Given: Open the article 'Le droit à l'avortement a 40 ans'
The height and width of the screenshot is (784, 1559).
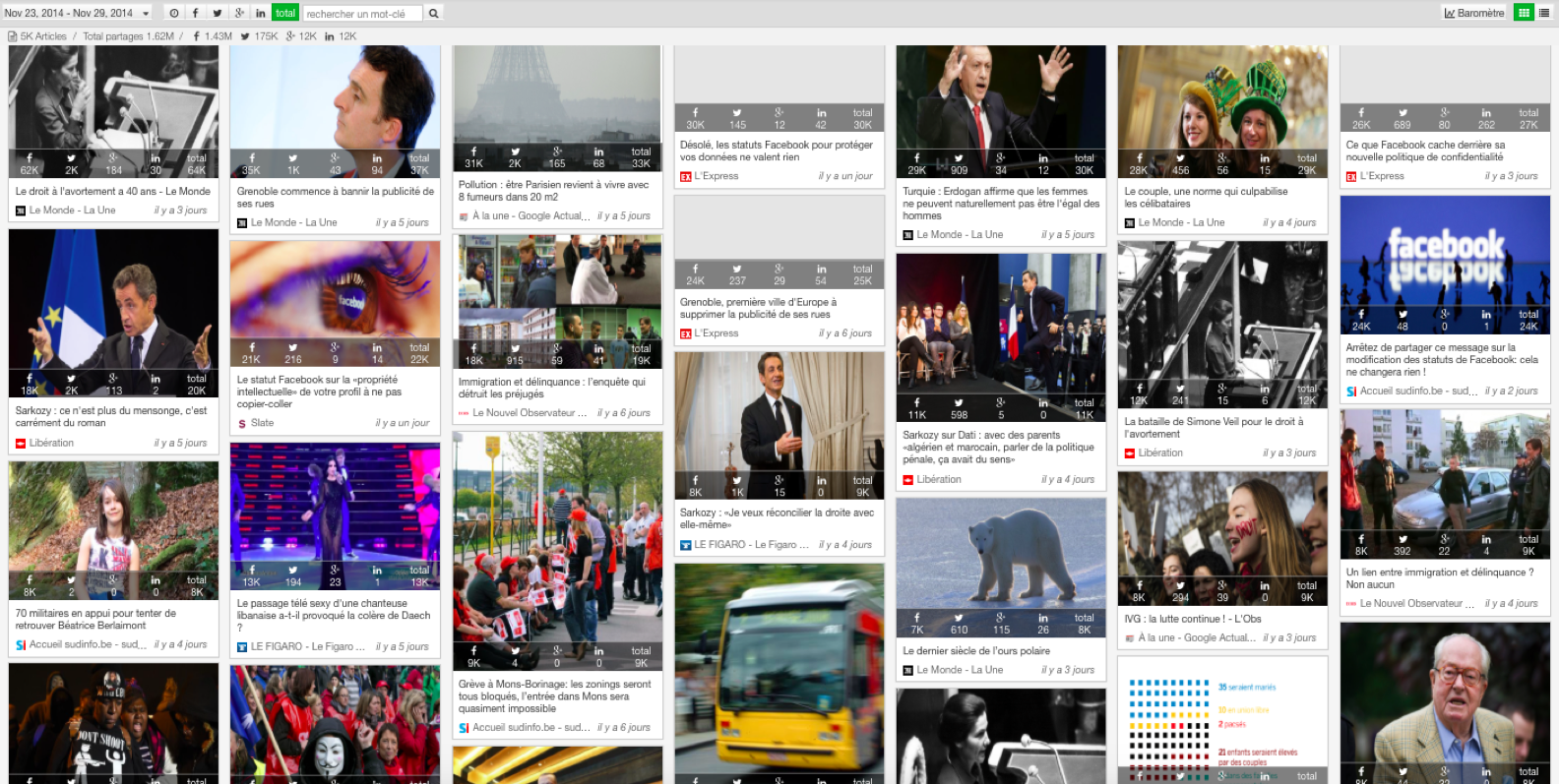Looking at the screenshot, I should (x=113, y=192).
